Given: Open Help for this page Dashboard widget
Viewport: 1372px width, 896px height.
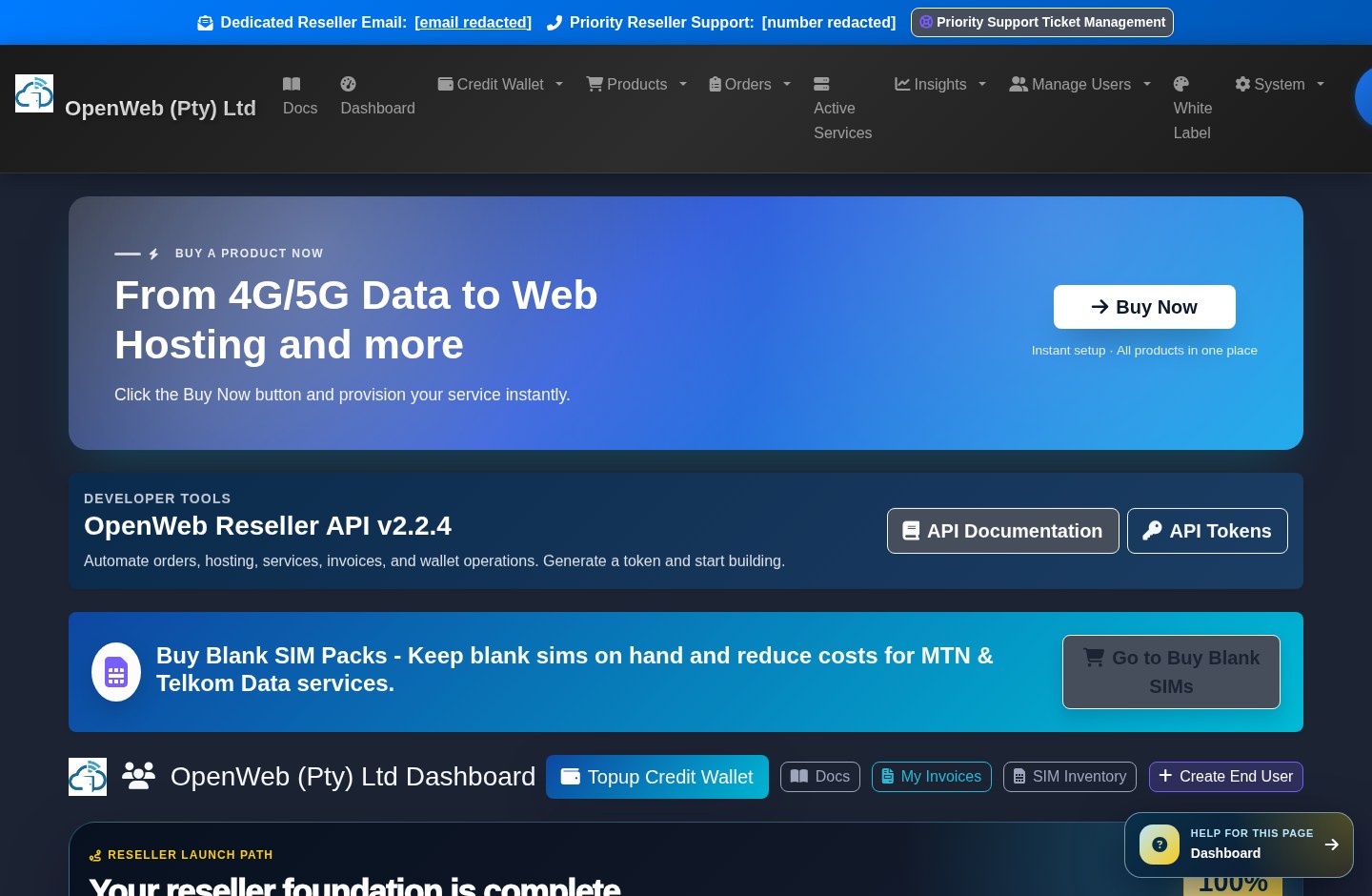Looking at the screenshot, I should click(1239, 845).
